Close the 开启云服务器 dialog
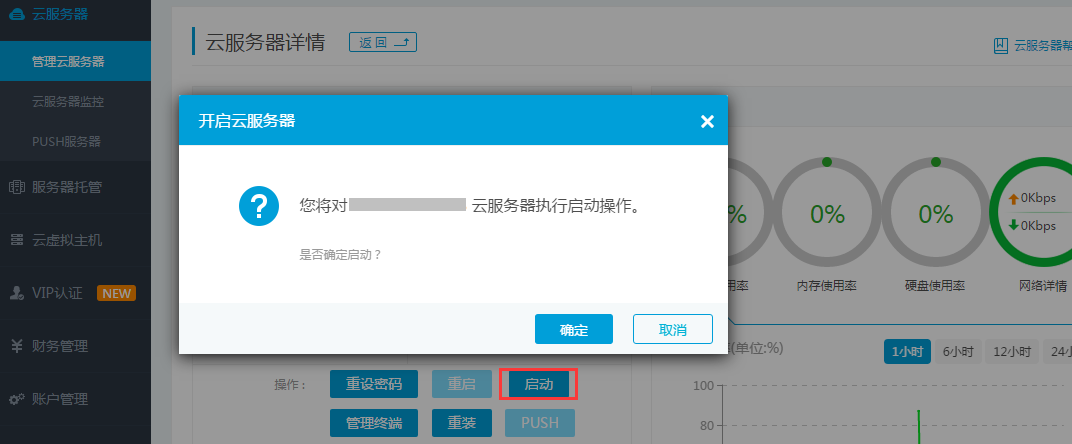The image size is (1072, 444). [x=707, y=121]
